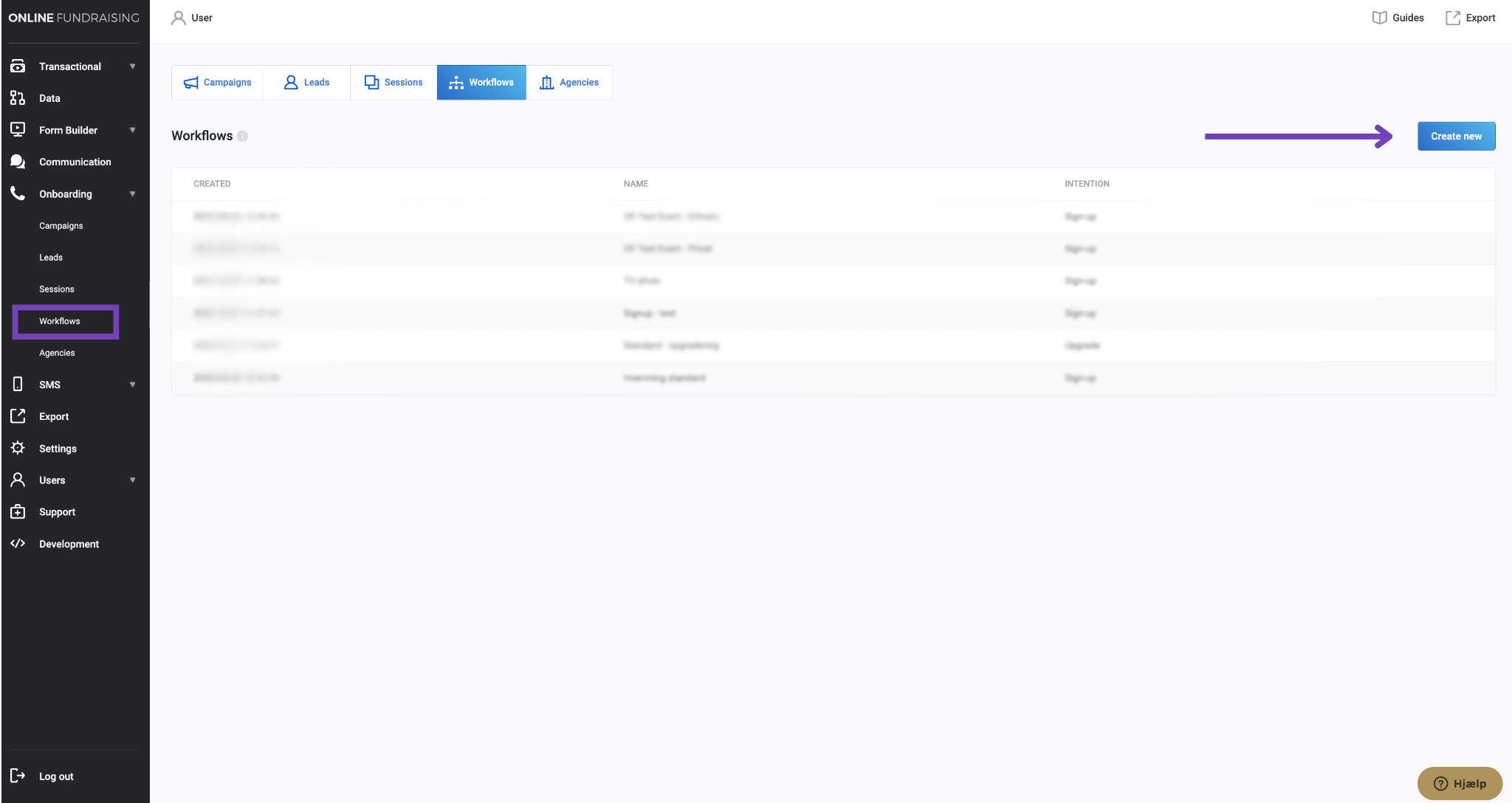Click the SMS phone device icon

(18, 385)
